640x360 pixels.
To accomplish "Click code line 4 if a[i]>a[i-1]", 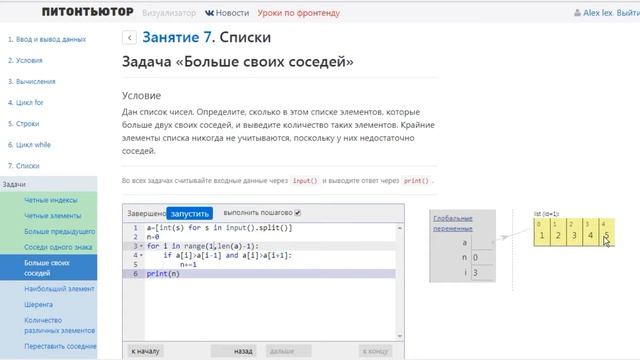I will coord(228,256).
